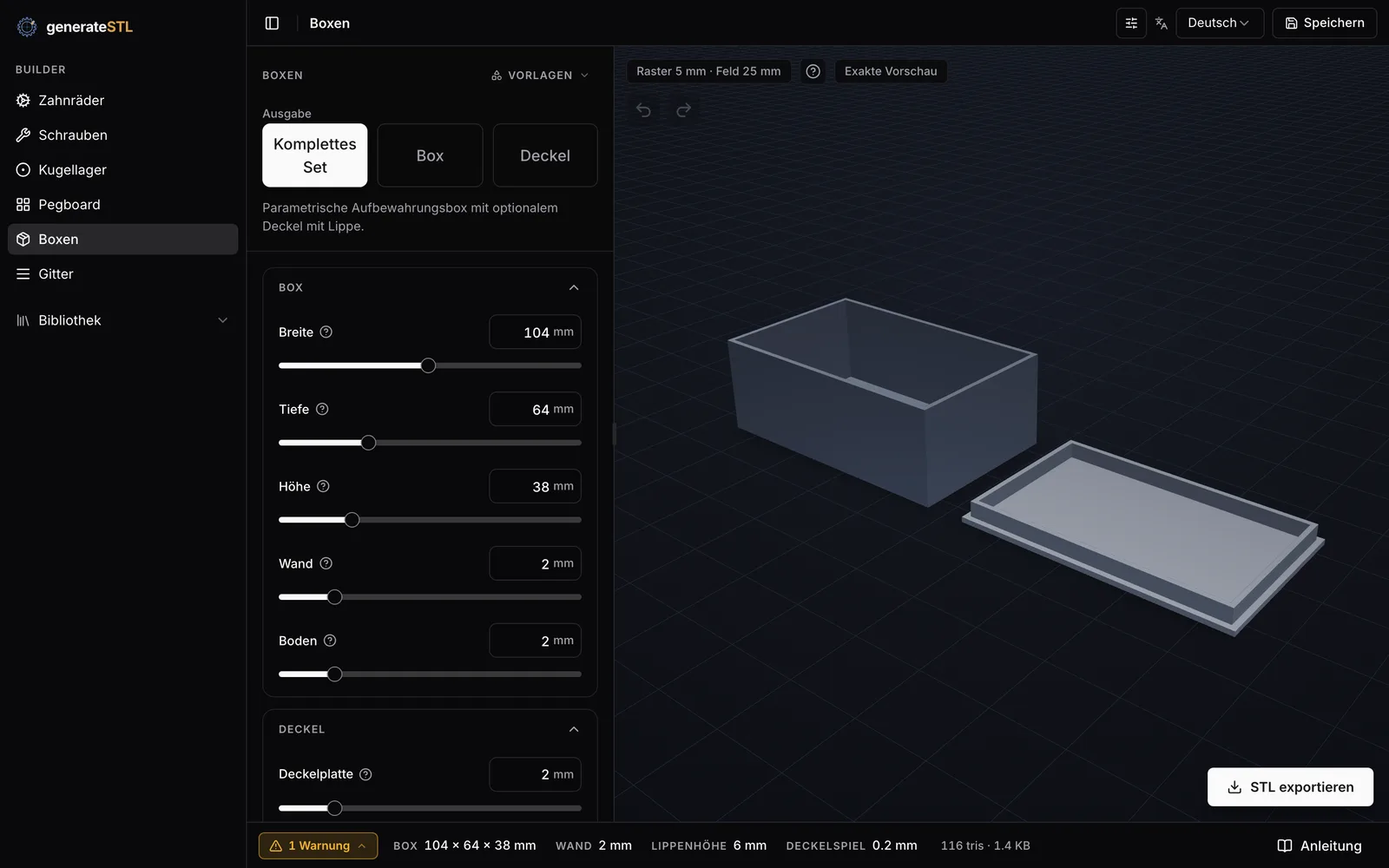
Task: Click the Boxen page title
Action: click(x=330, y=23)
